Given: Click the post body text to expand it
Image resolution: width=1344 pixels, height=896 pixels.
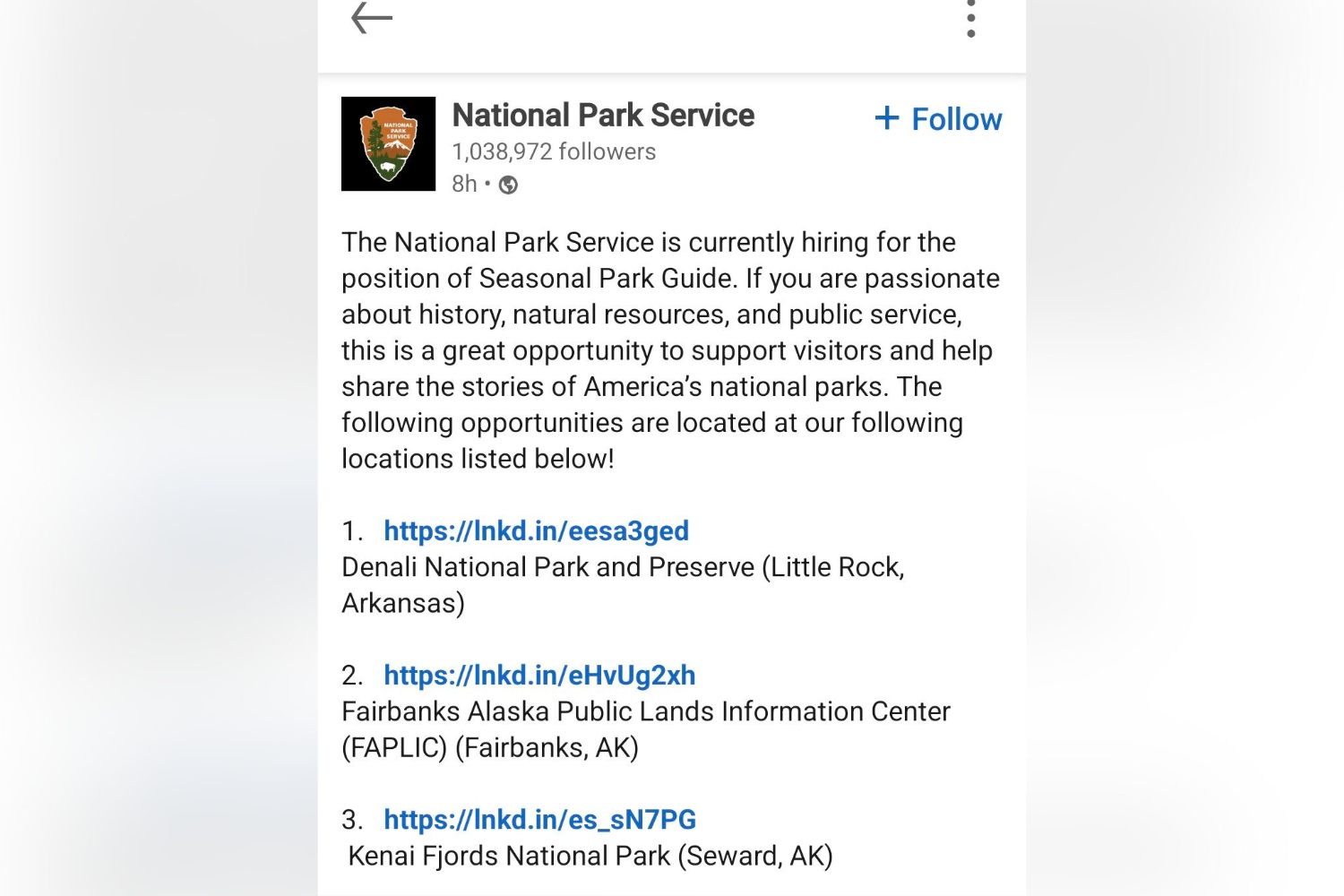Looking at the screenshot, I should 670,349.
